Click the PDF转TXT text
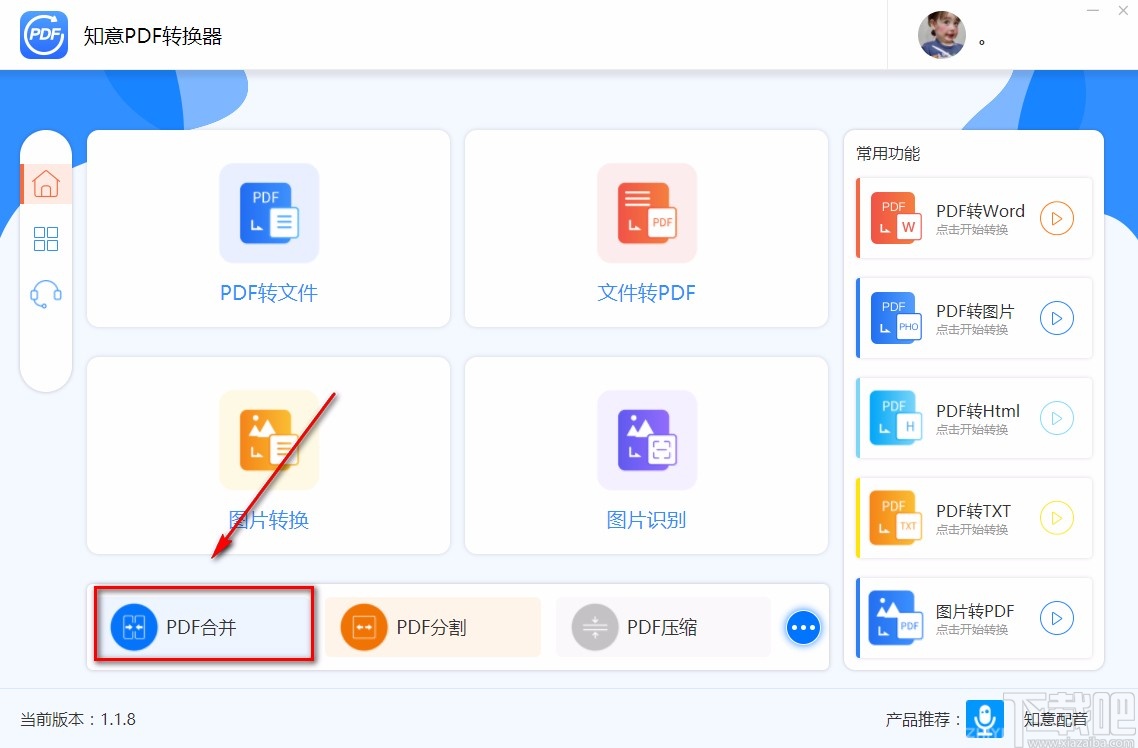Viewport: 1138px width, 748px height. click(x=974, y=511)
